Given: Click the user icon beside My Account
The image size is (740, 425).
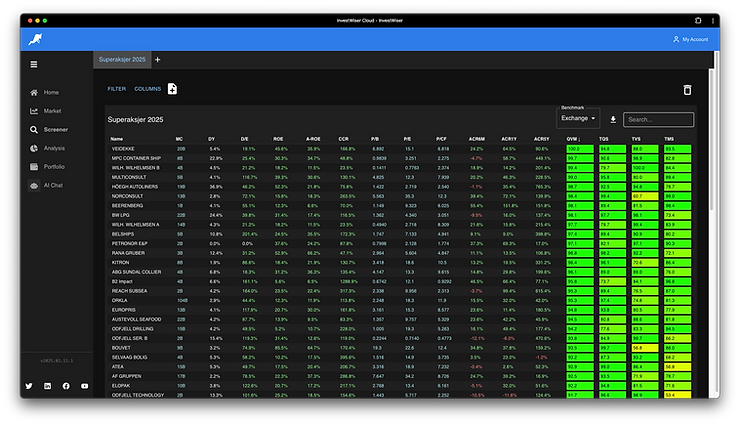Looking at the screenshot, I should pyautogui.click(x=676, y=39).
